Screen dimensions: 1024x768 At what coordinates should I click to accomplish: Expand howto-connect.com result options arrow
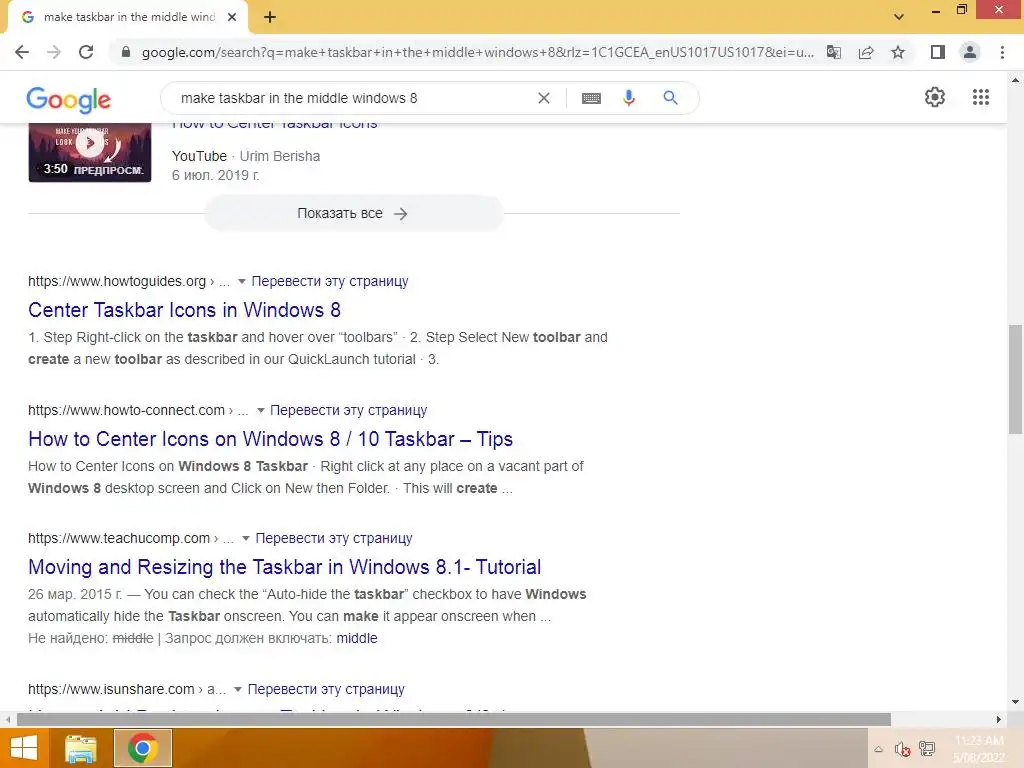[261, 410]
